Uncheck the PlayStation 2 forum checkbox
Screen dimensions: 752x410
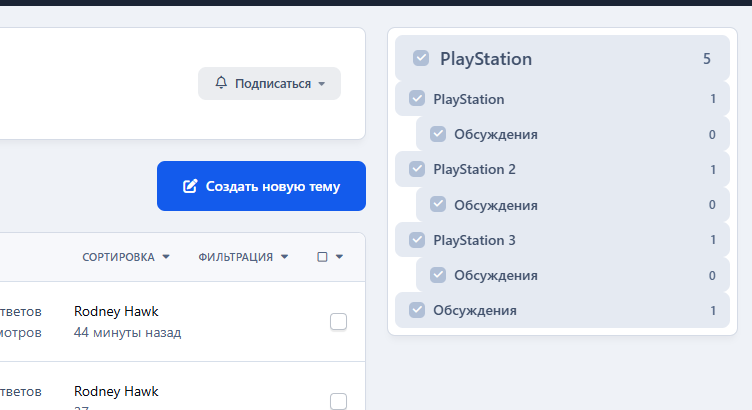417,169
